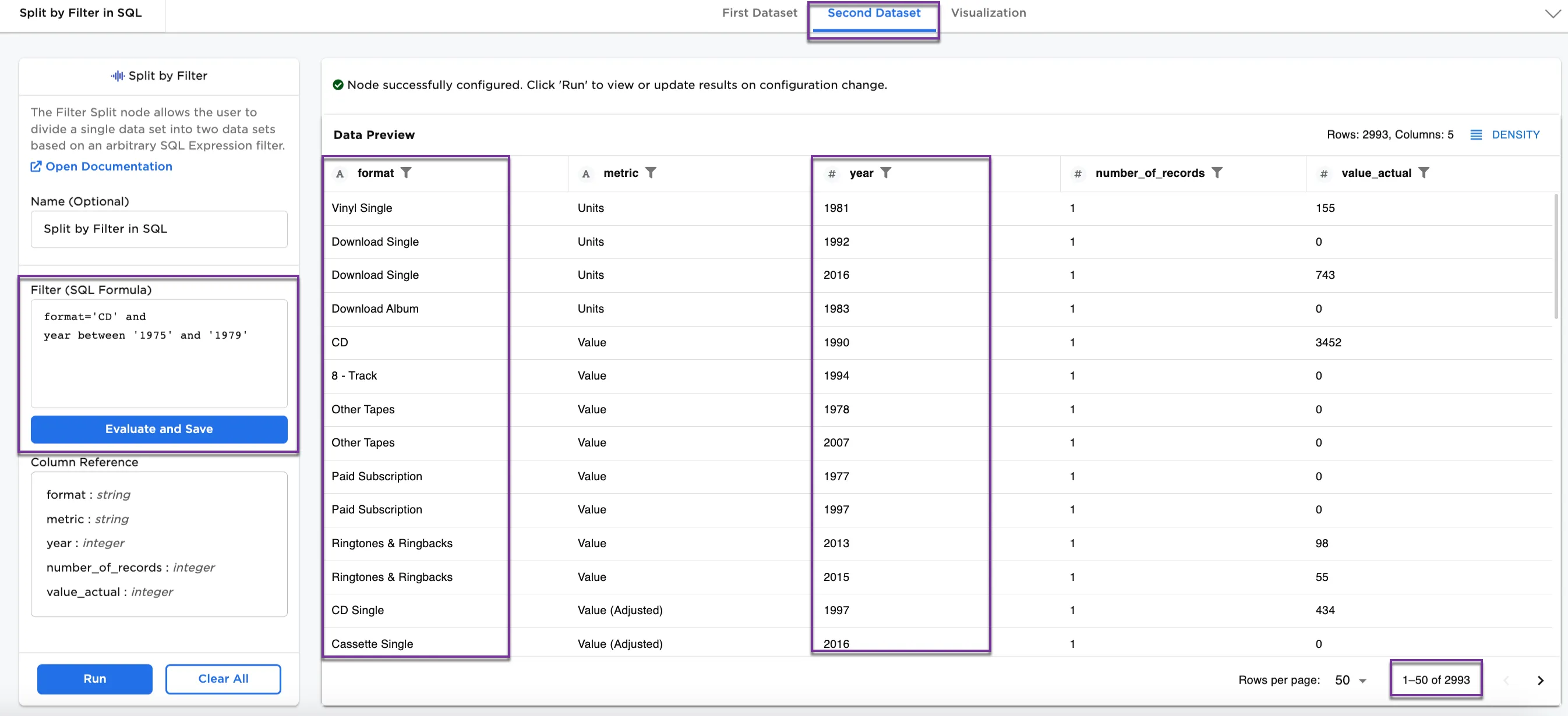The width and height of the screenshot is (1568, 716).
Task: Open the Rows per page dropdown
Action: (x=1351, y=680)
